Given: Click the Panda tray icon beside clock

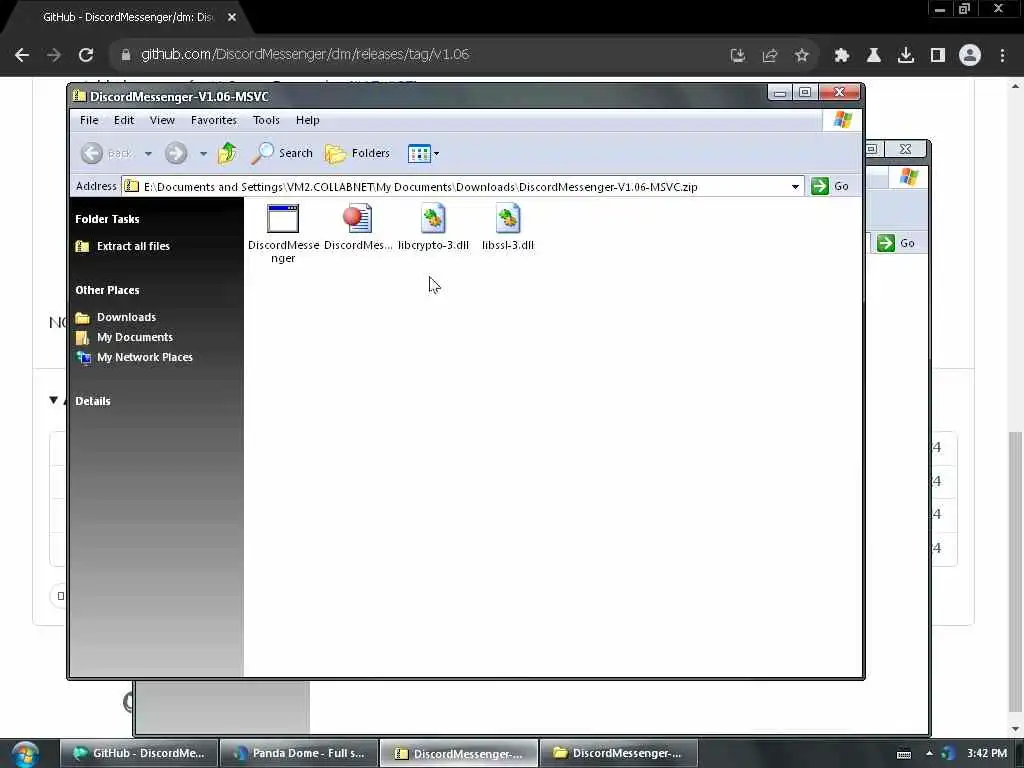Looking at the screenshot, I should pos(948,754).
